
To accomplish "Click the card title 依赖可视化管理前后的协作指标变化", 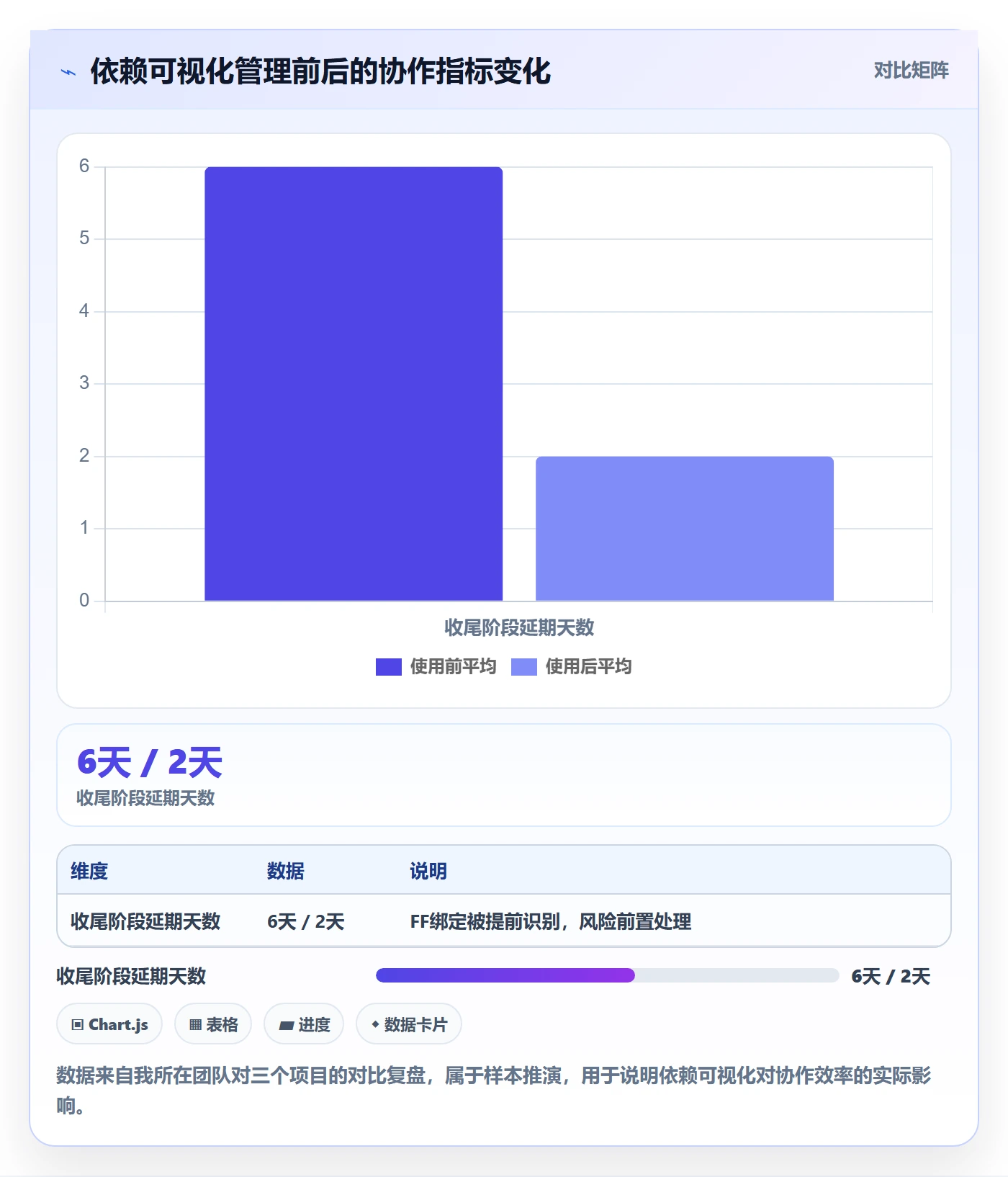I will pyautogui.click(x=320, y=71).
